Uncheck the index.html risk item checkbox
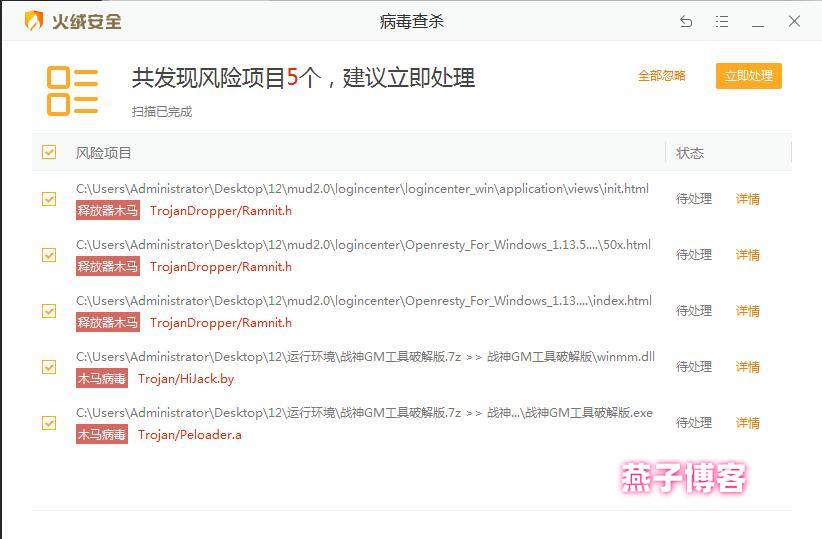This screenshot has height=539, width=822. coord(49,311)
